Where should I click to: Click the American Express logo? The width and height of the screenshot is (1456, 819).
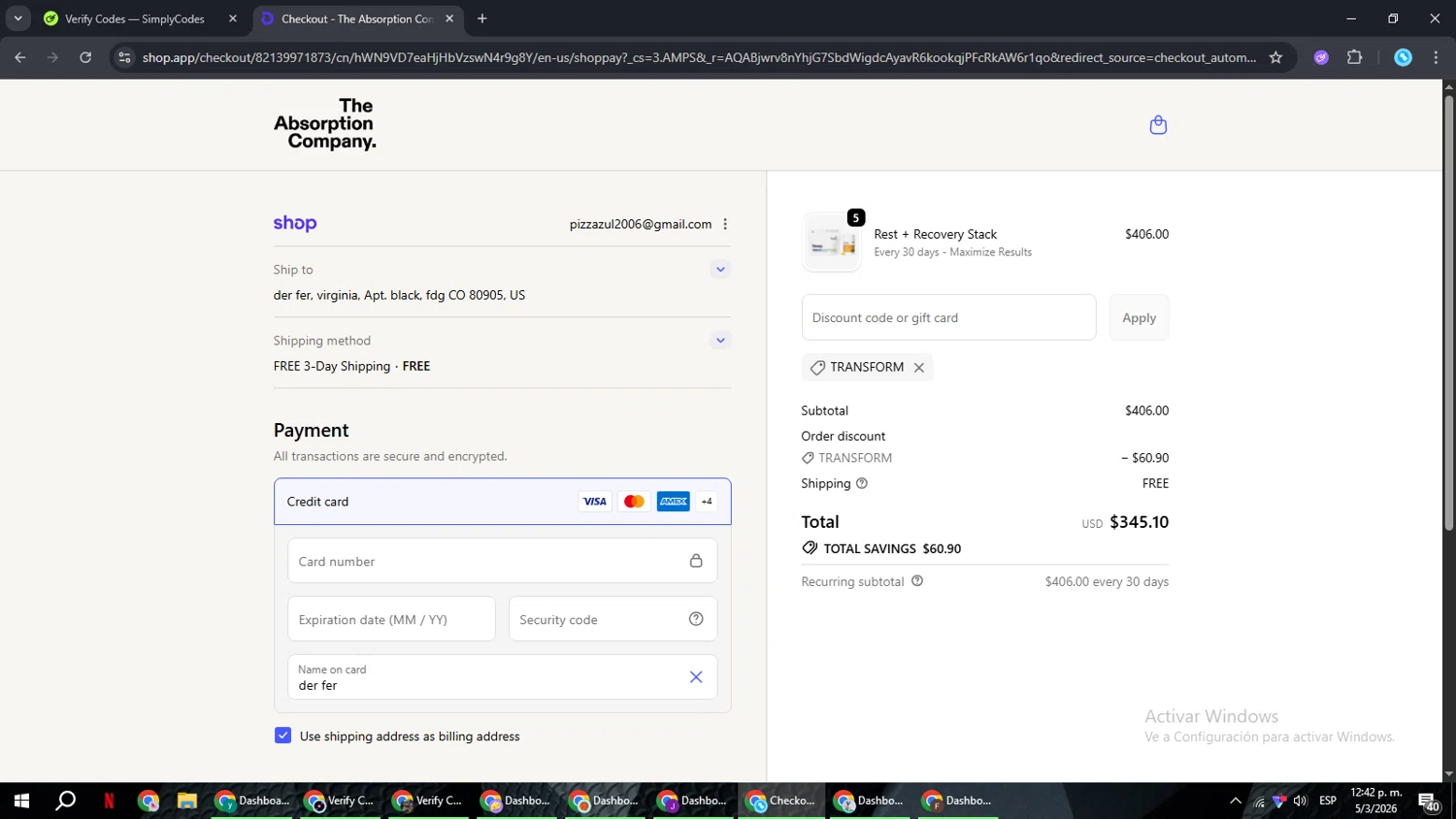[673, 502]
